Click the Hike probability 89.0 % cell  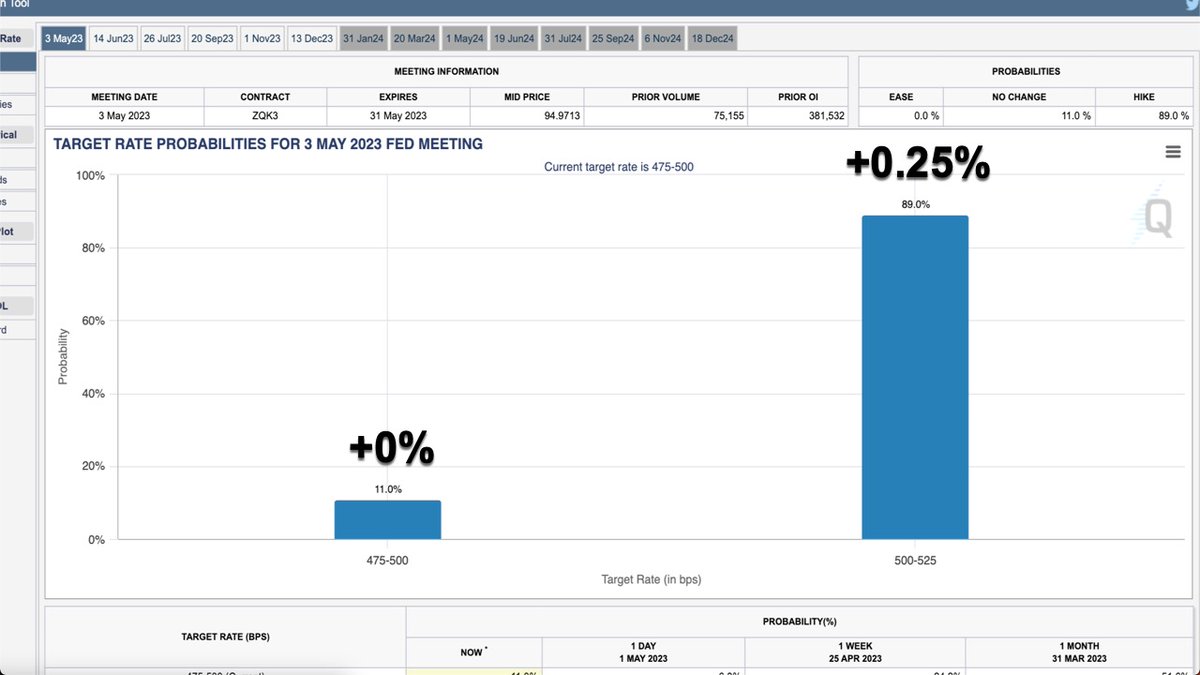click(x=1144, y=116)
